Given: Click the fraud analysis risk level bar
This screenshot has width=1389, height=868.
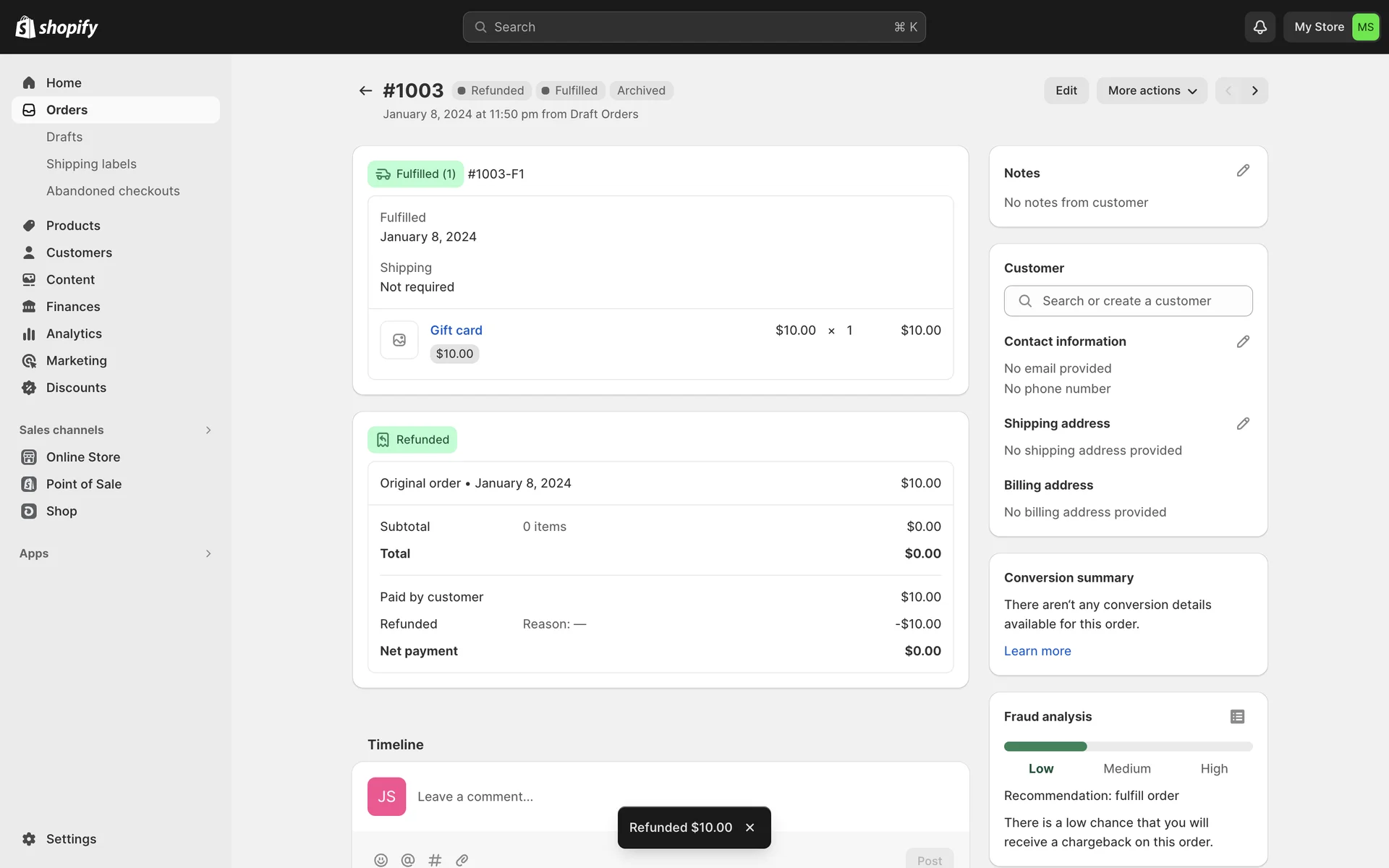Looking at the screenshot, I should coord(1128,746).
